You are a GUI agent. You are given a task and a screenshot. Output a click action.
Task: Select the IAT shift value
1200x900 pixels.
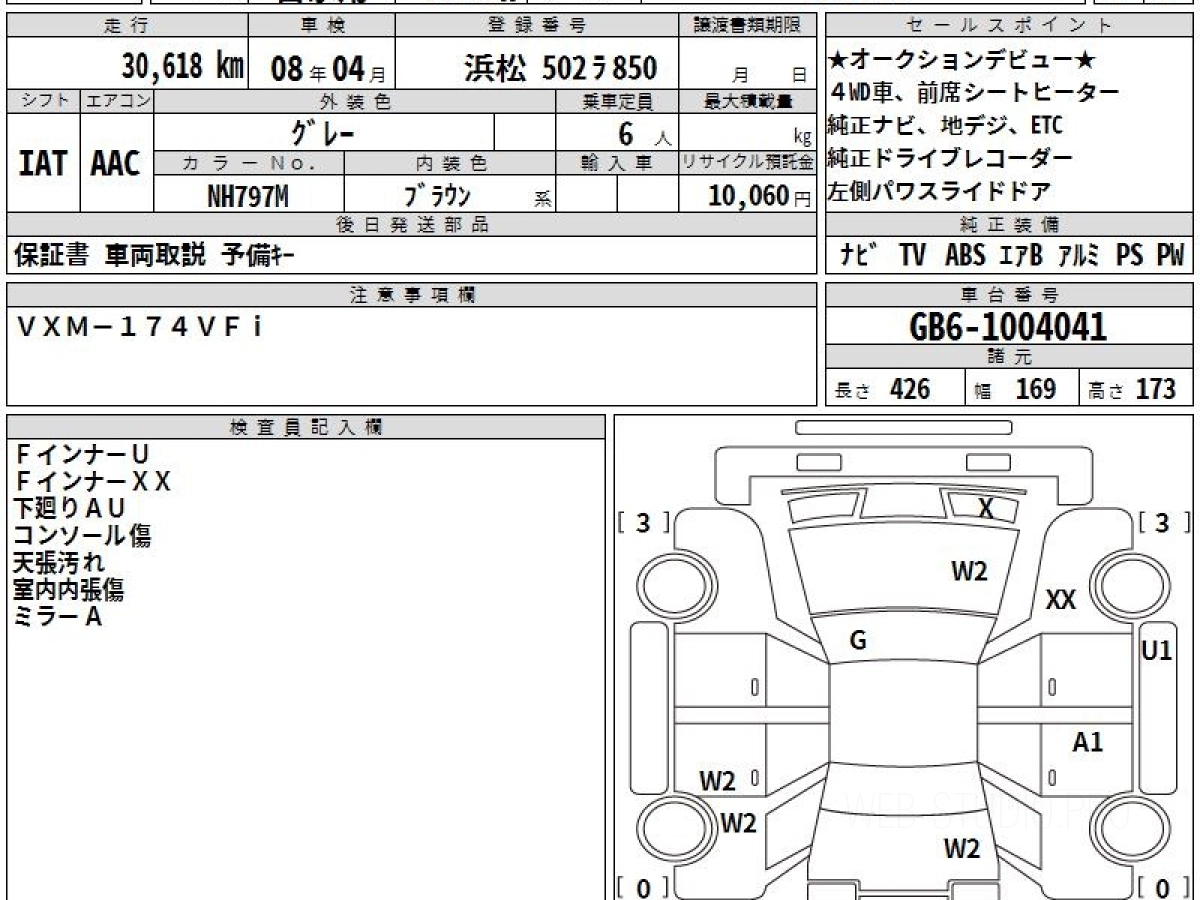[x=43, y=164]
